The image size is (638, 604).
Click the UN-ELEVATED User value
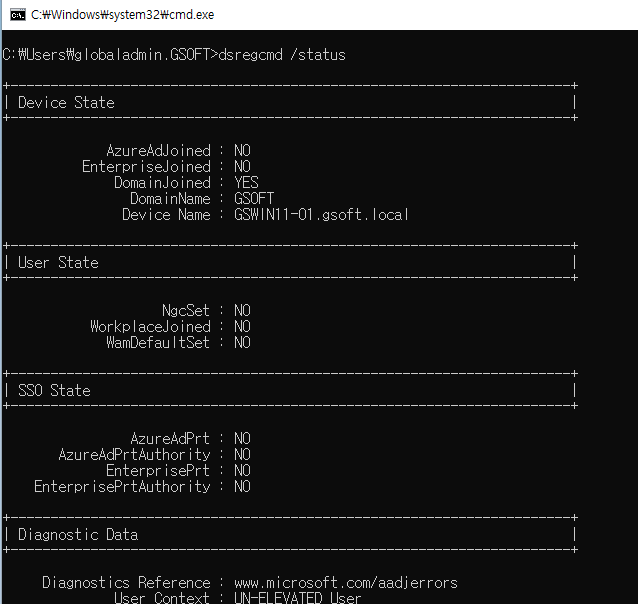[x=298, y=597]
